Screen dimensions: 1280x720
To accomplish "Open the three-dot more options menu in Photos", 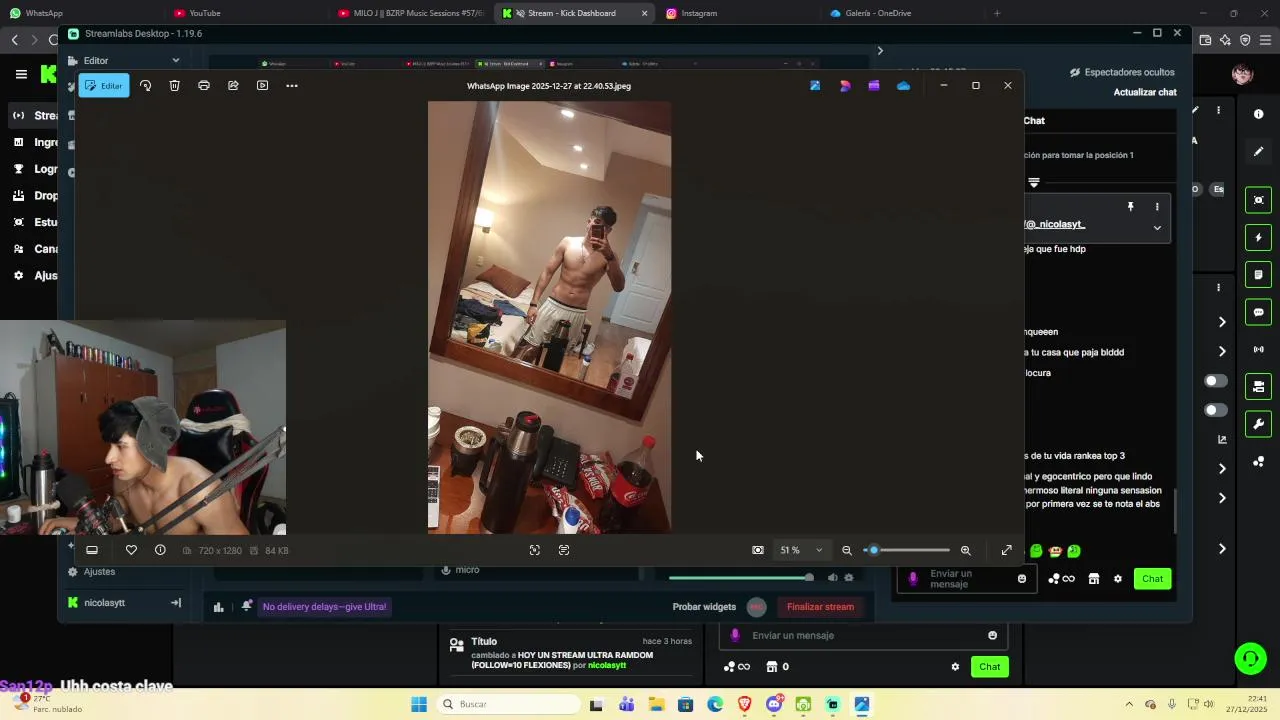I will (x=292, y=85).
